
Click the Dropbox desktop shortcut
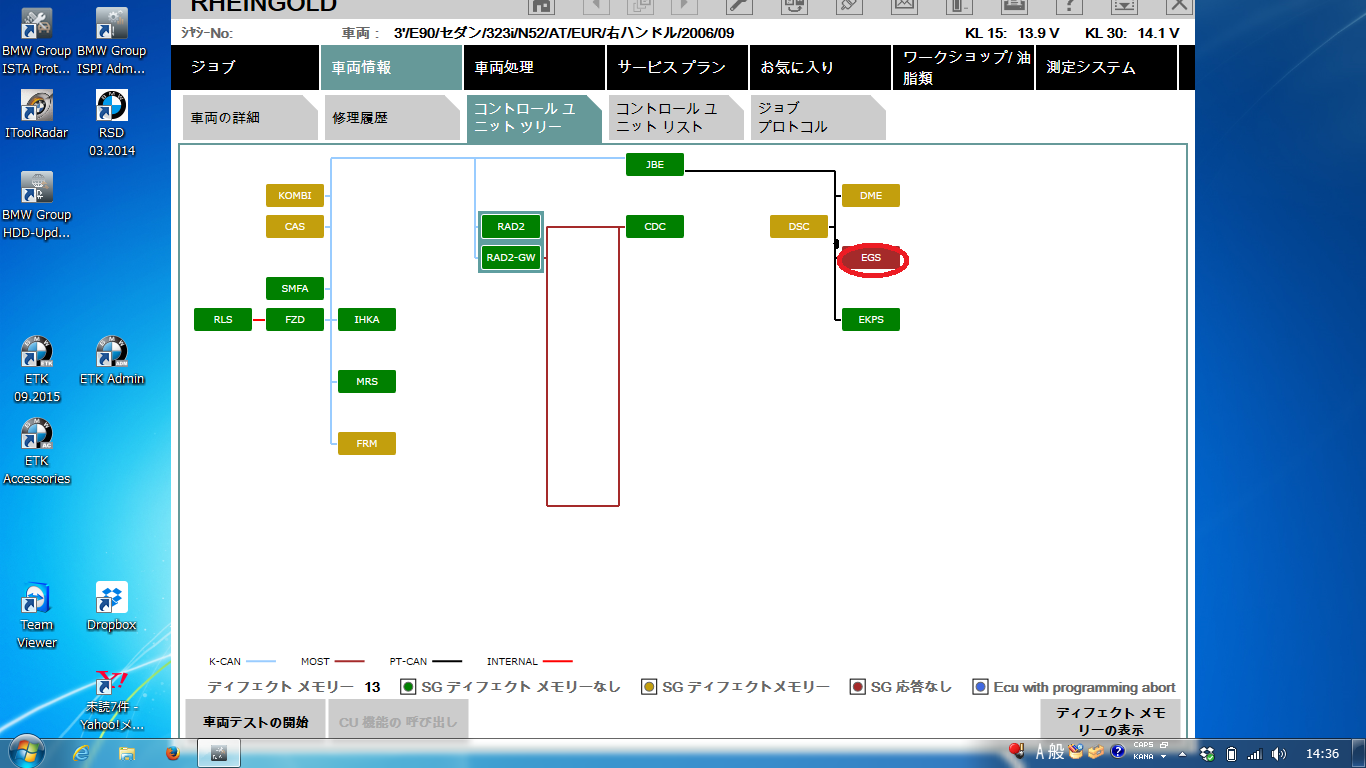tap(111, 607)
